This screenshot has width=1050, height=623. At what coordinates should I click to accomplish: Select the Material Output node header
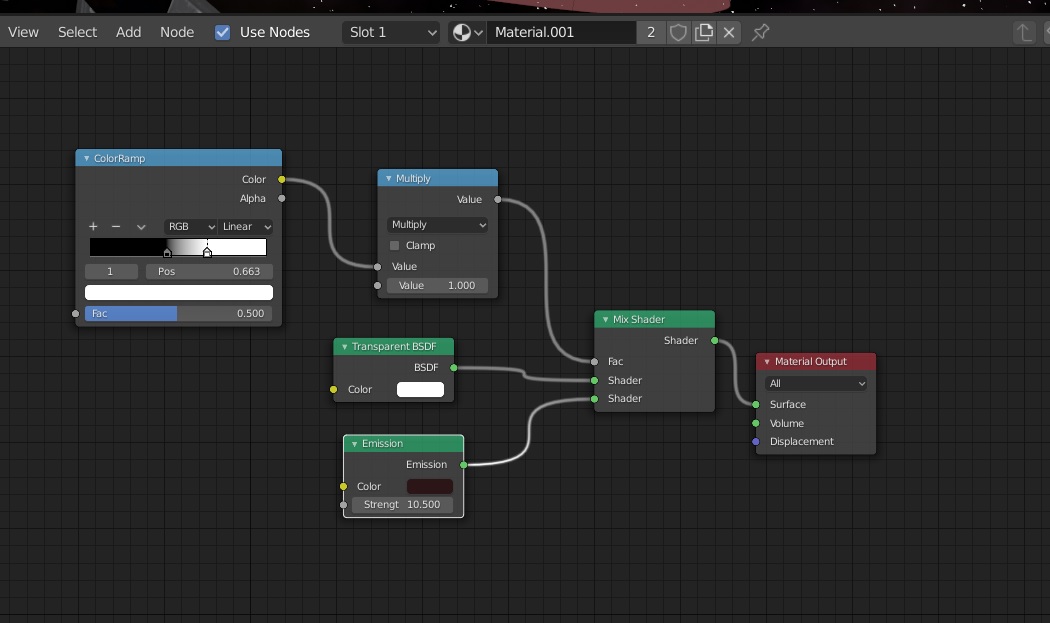pos(816,361)
